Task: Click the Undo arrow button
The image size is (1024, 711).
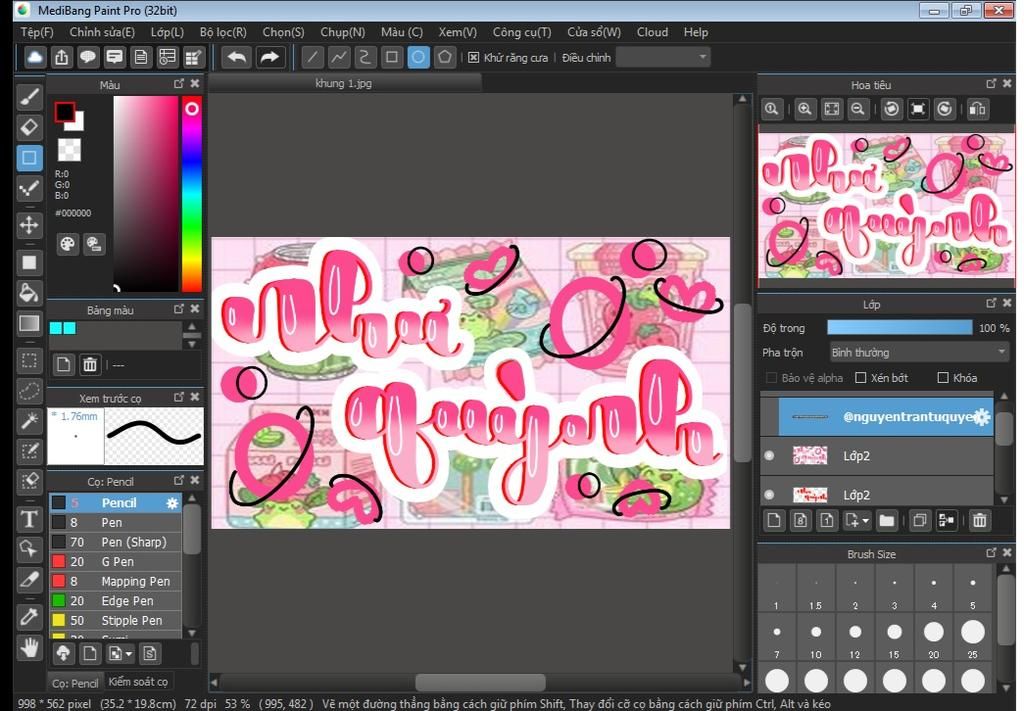Action: click(236, 57)
